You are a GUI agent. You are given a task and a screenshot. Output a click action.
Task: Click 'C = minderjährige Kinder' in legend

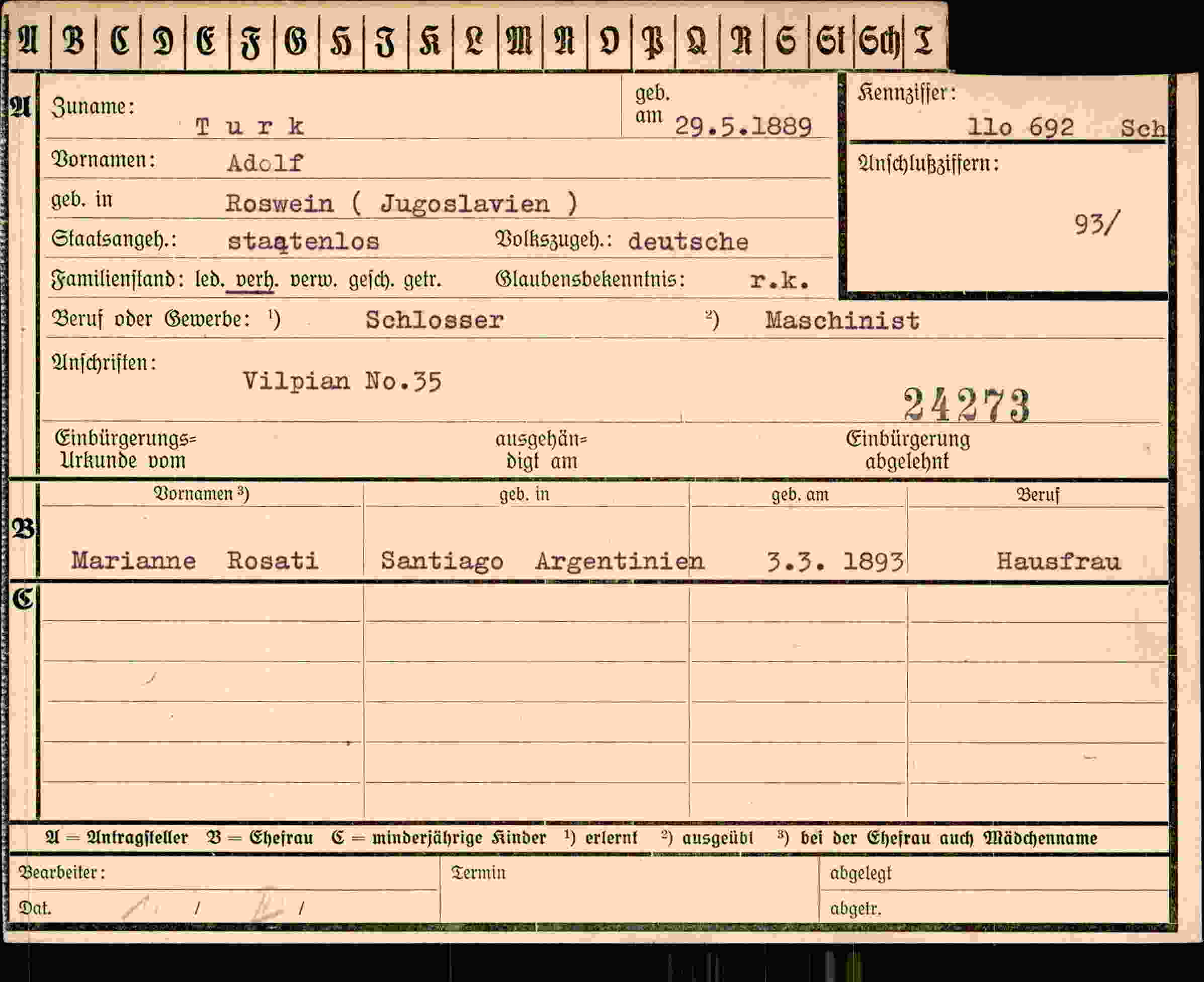439,838
